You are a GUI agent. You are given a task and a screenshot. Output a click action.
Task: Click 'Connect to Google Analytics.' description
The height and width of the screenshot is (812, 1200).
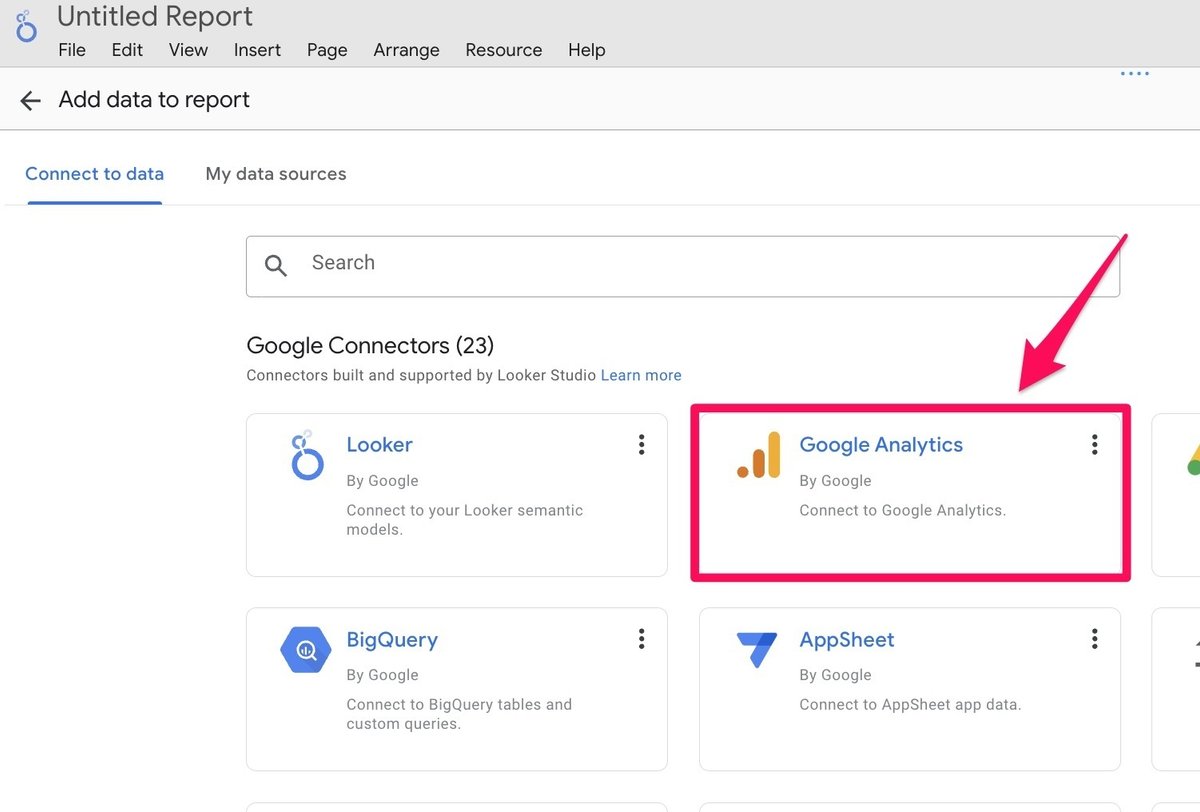click(x=902, y=510)
